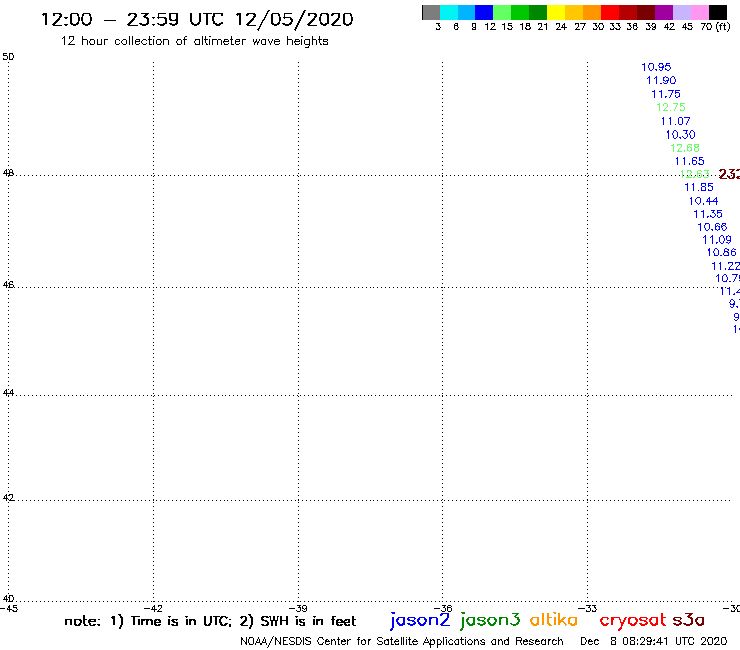The image size is (740, 650).
Task: Click the orange 'altika' satellite legend label
Action: point(554,620)
